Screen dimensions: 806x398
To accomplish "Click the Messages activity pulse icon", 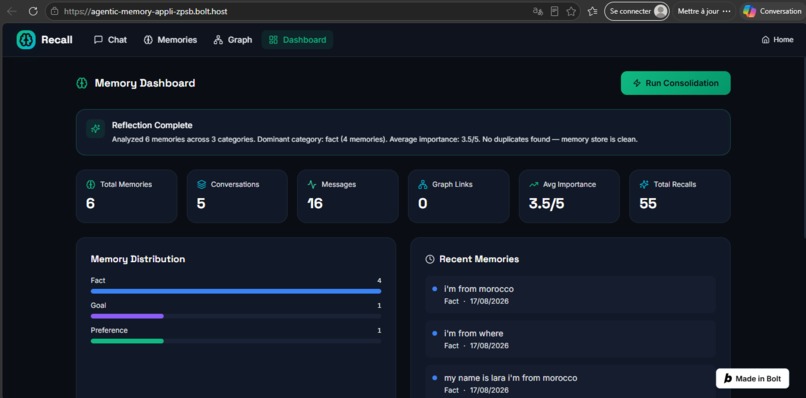I will coord(312,184).
